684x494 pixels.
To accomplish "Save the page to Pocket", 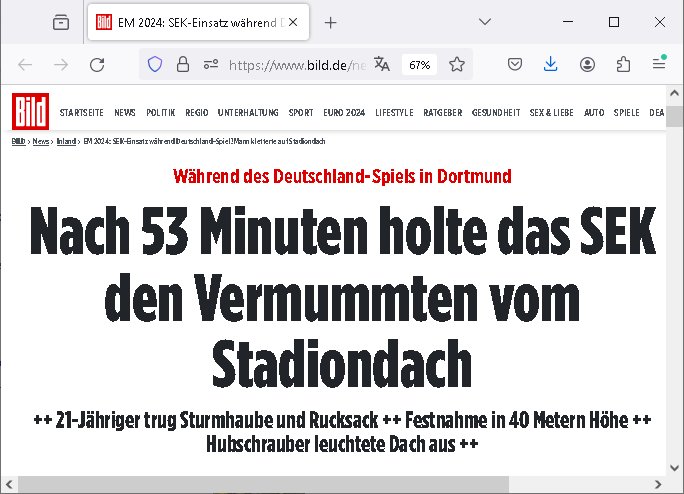I will (514, 65).
